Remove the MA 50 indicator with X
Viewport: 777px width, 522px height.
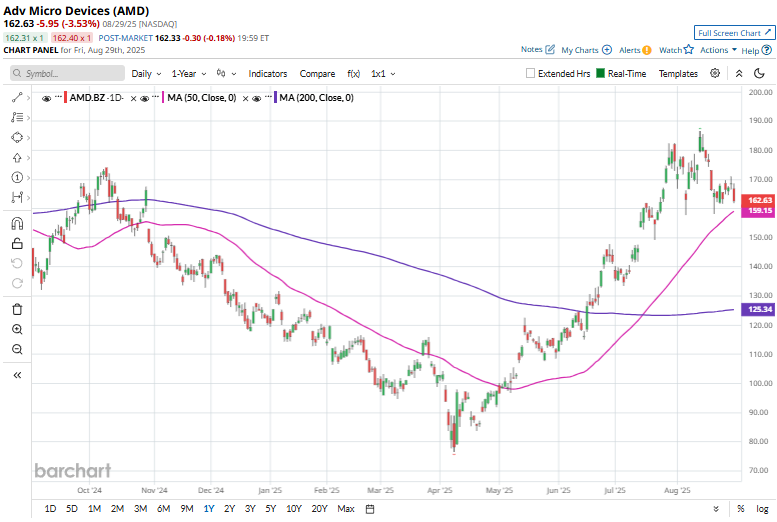(x=245, y=99)
